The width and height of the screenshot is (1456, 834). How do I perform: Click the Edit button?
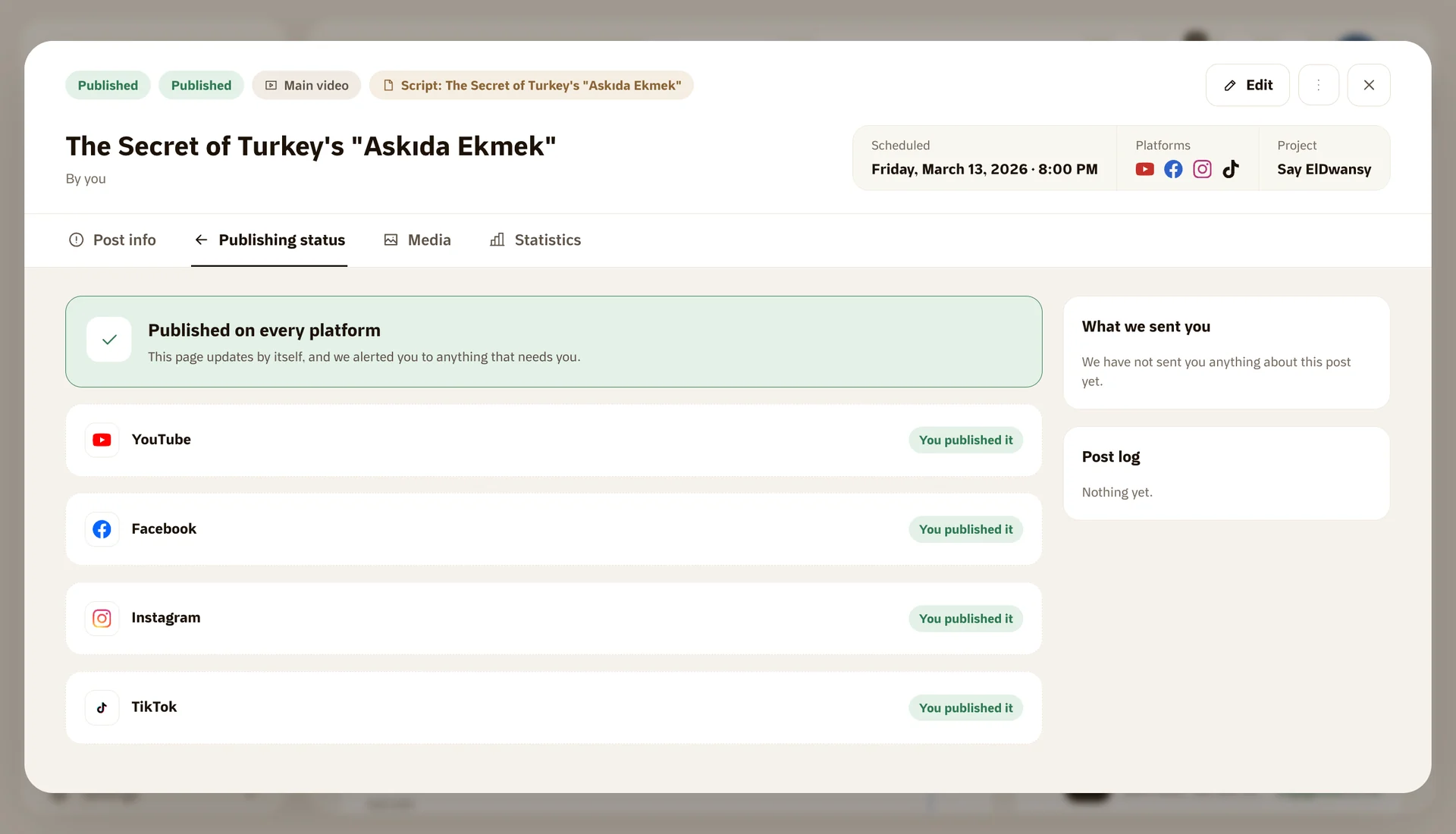pos(1247,85)
